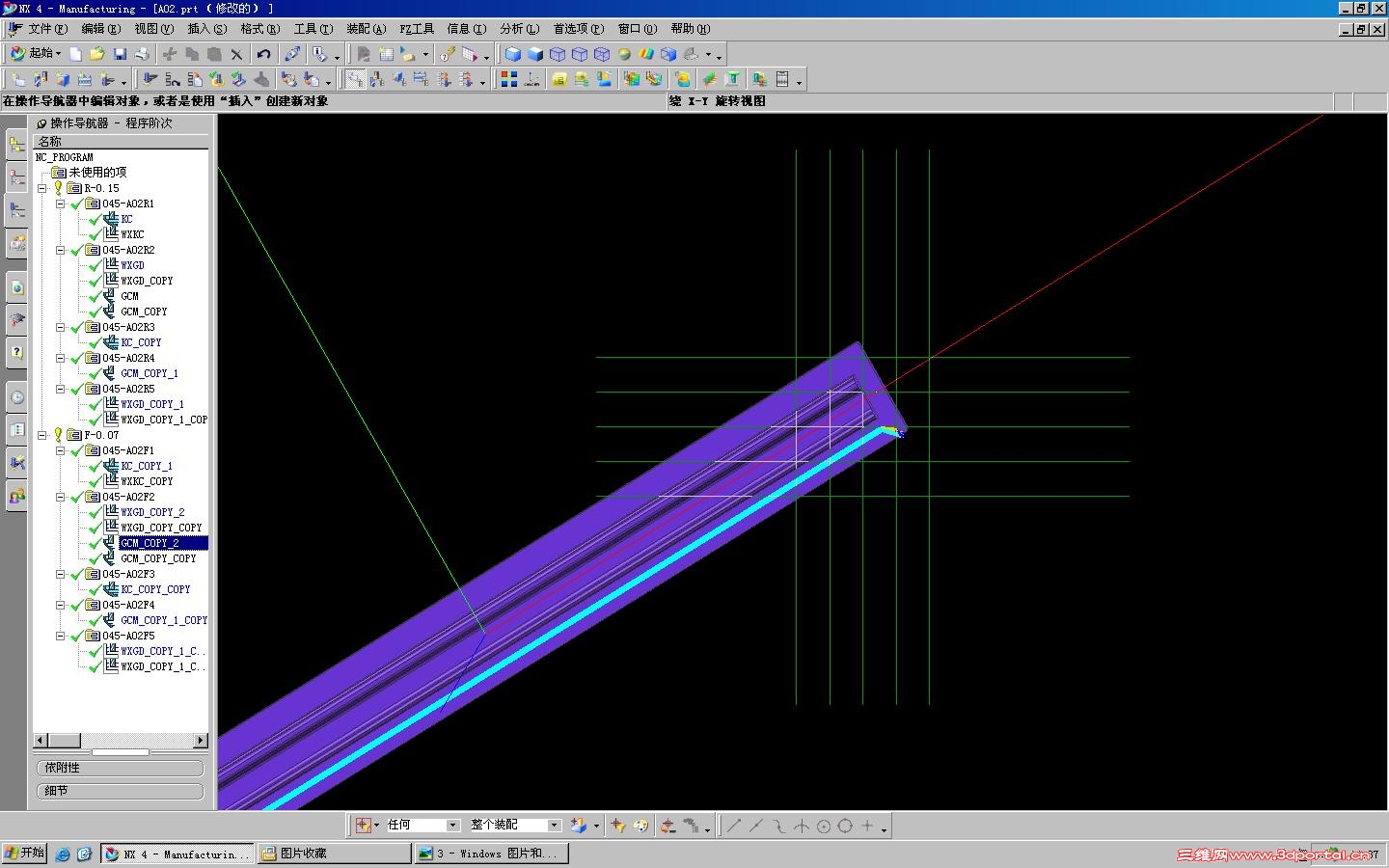Screen dimensions: 1389x868
Task: Select the KC_COPY_COPY operation
Action: (x=155, y=589)
